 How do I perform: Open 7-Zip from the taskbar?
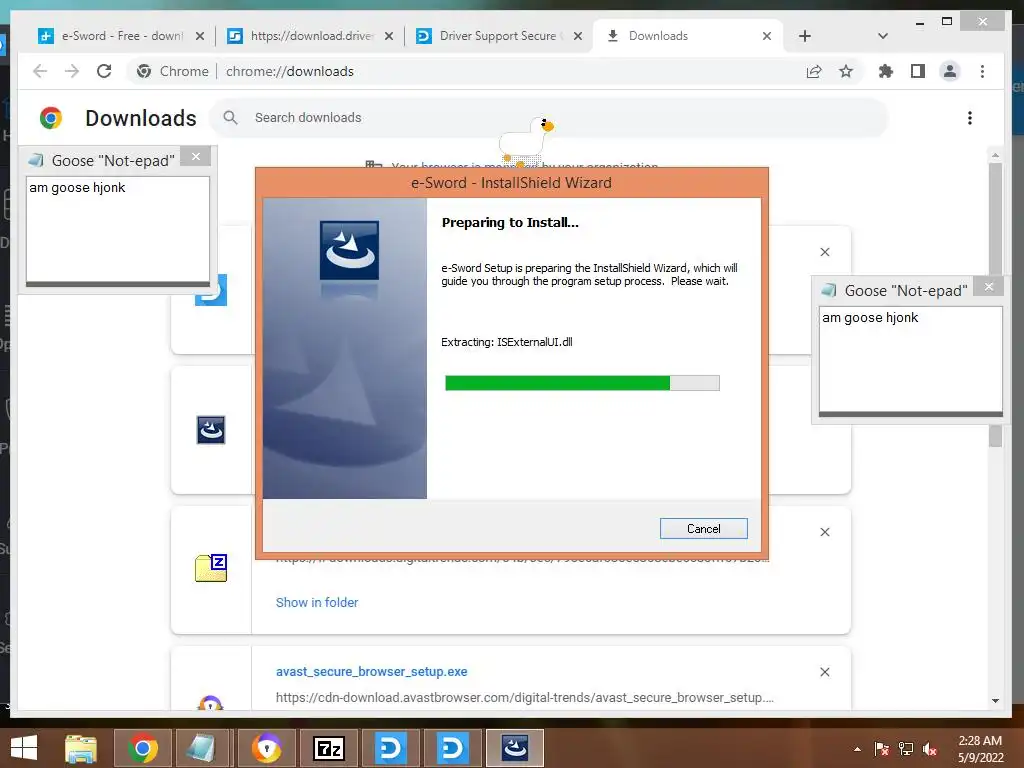[328, 748]
